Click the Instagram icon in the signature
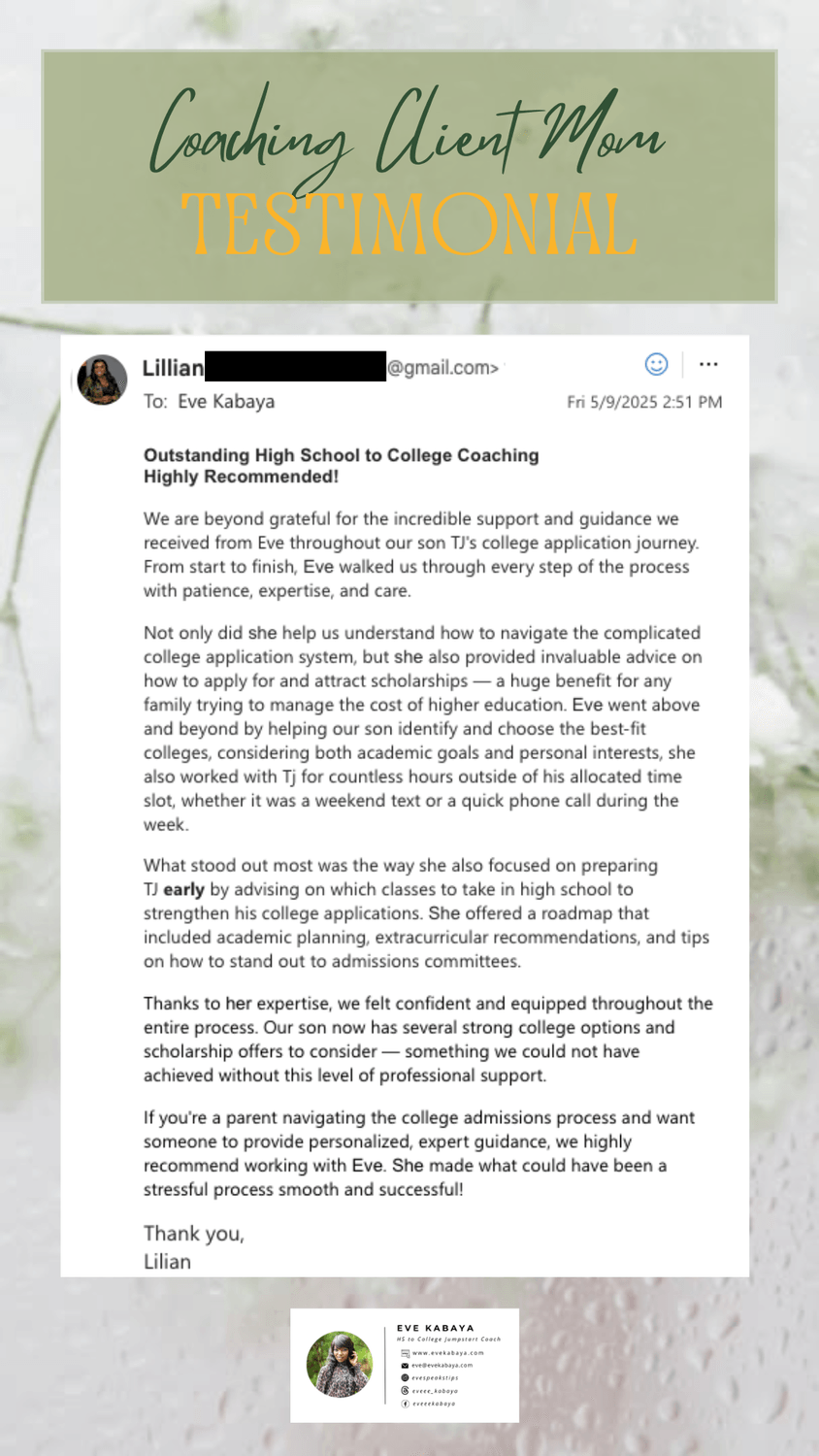819x1456 pixels. 405,1377
